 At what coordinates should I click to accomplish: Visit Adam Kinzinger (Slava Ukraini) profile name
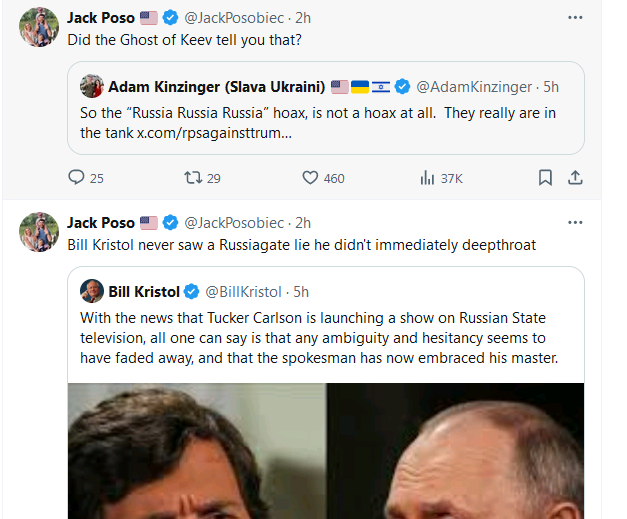point(217,86)
